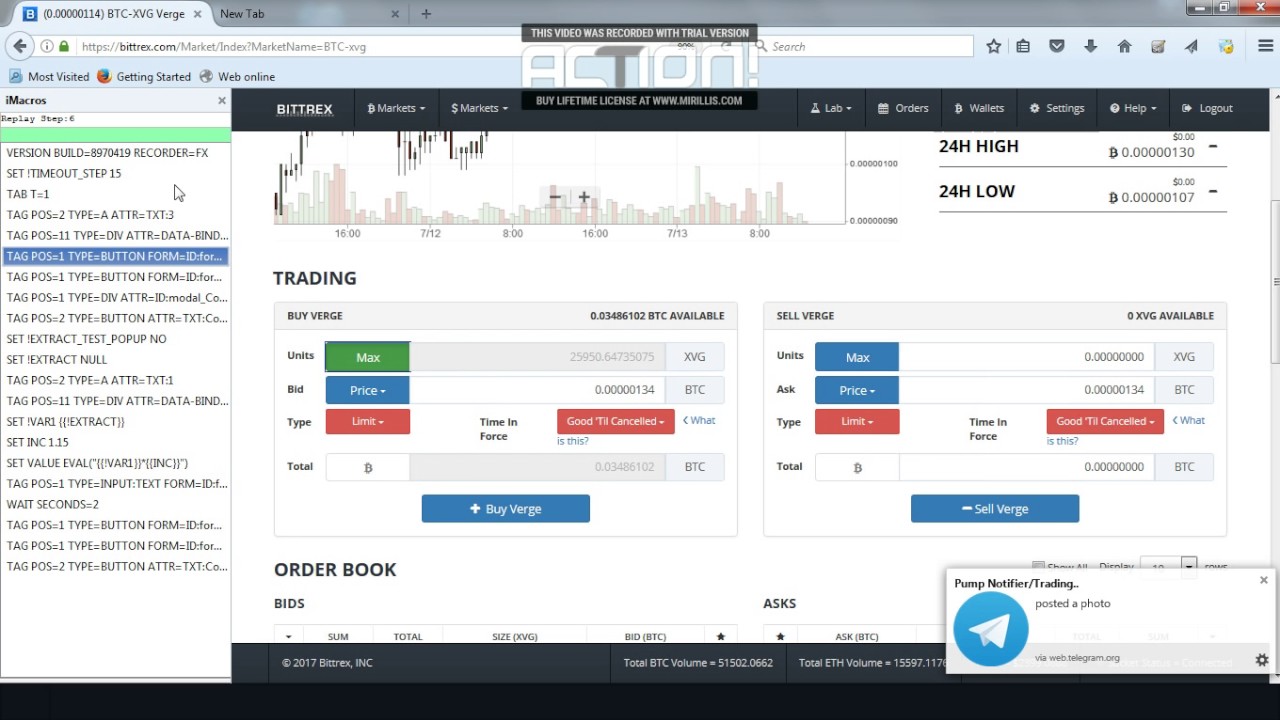
Task: Click the star in BIDS table header
Action: click(x=721, y=636)
